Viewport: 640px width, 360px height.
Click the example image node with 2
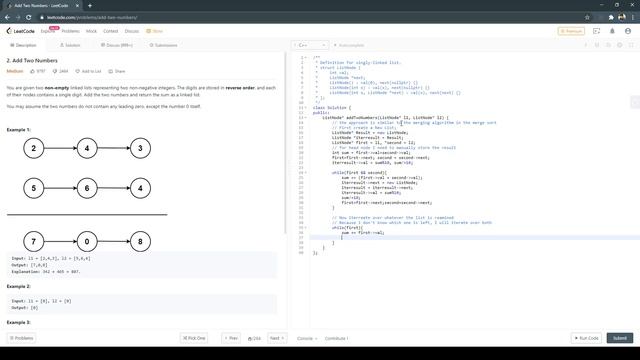(33, 148)
